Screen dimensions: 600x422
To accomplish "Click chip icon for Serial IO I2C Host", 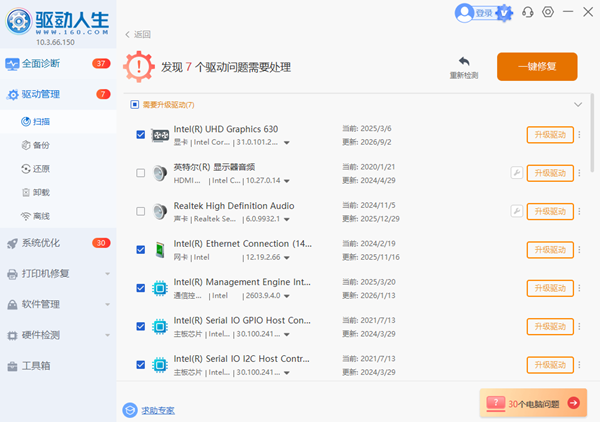I will 160,365.
